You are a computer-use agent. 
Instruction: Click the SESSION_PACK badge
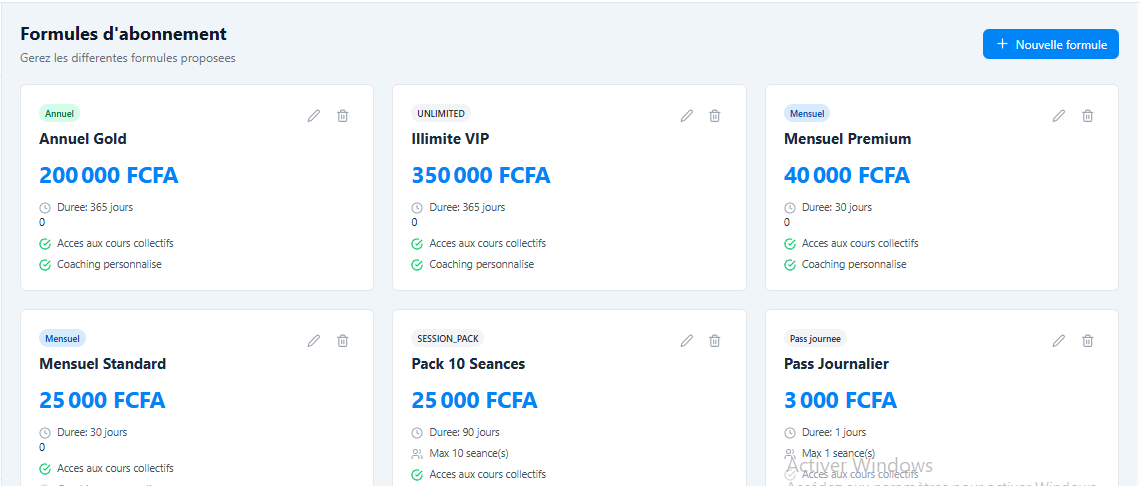coord(448,338)
